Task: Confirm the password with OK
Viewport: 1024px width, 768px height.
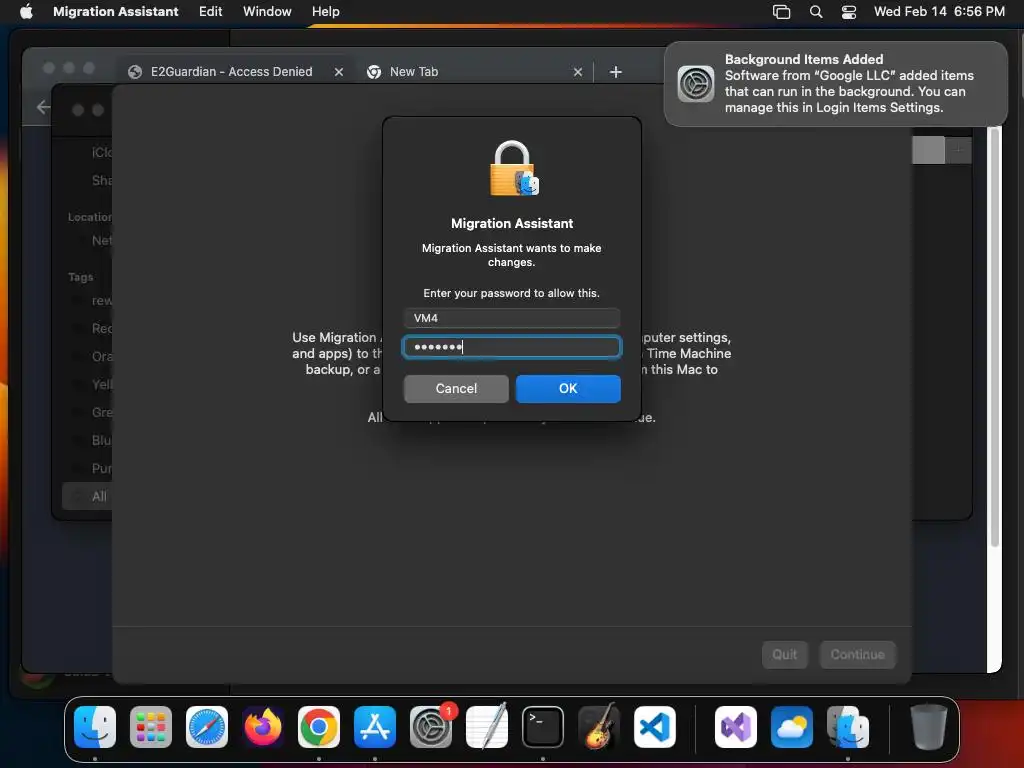Action: [568, 389]
